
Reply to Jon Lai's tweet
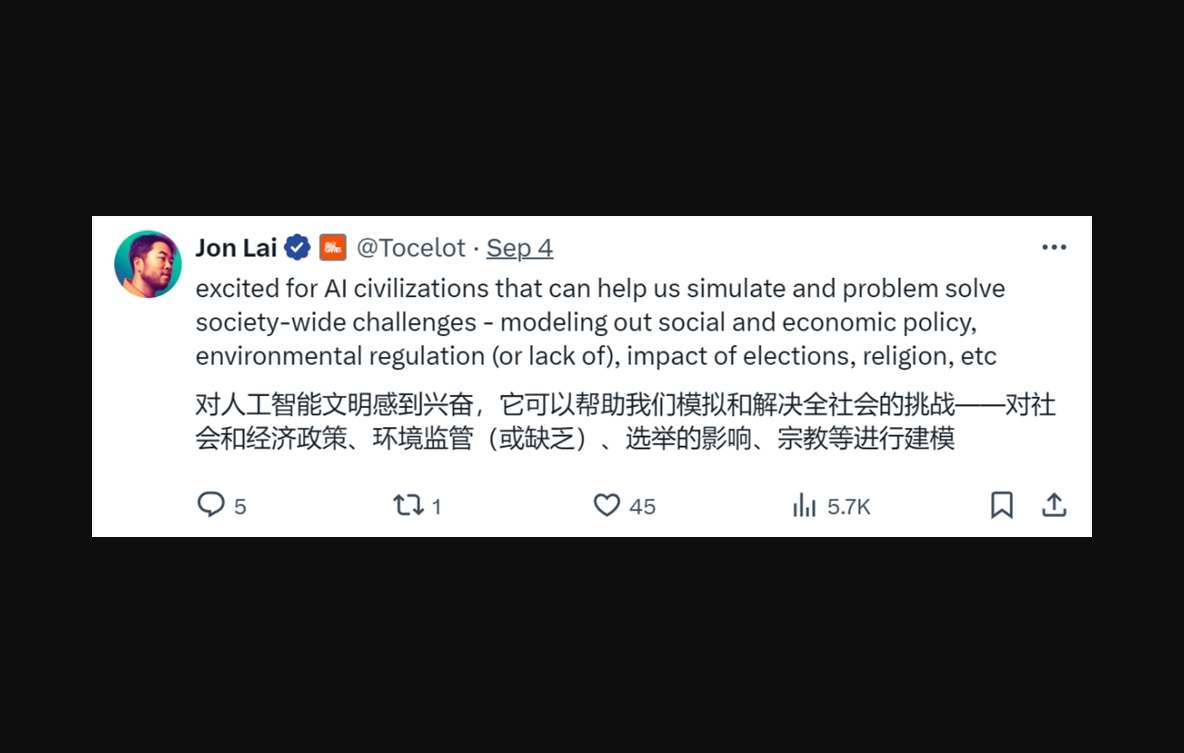tap(209, 505)
